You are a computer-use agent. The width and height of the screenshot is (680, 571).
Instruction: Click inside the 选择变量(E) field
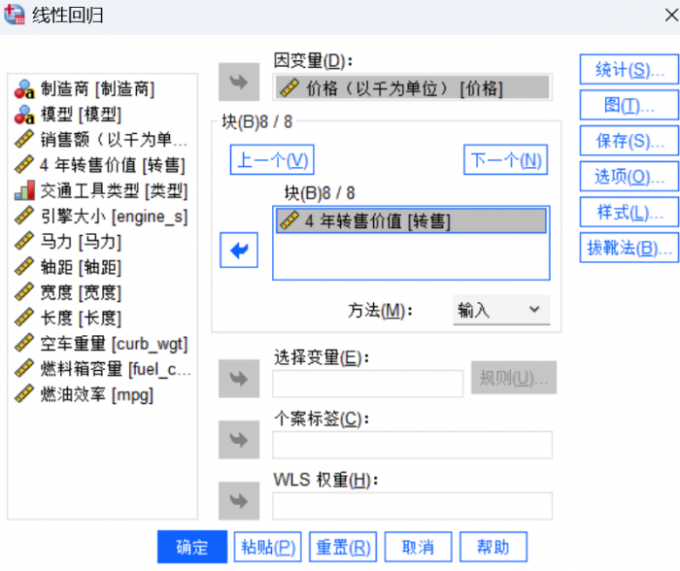[368, 384]
